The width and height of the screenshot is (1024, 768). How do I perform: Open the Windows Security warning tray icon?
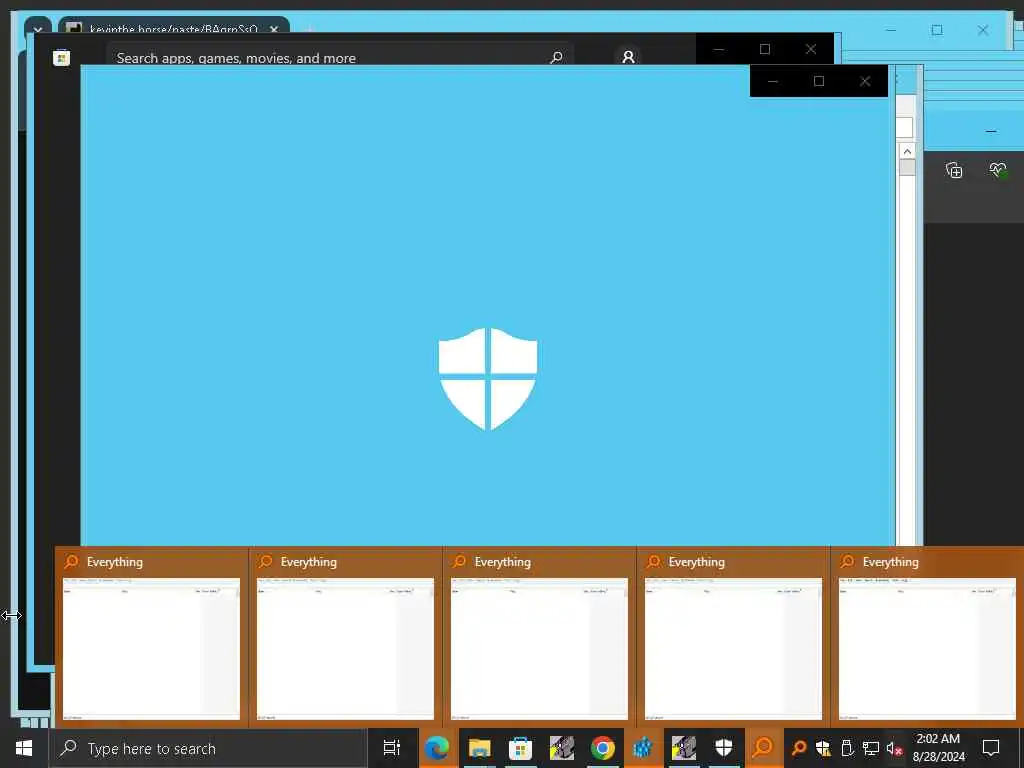824,748
